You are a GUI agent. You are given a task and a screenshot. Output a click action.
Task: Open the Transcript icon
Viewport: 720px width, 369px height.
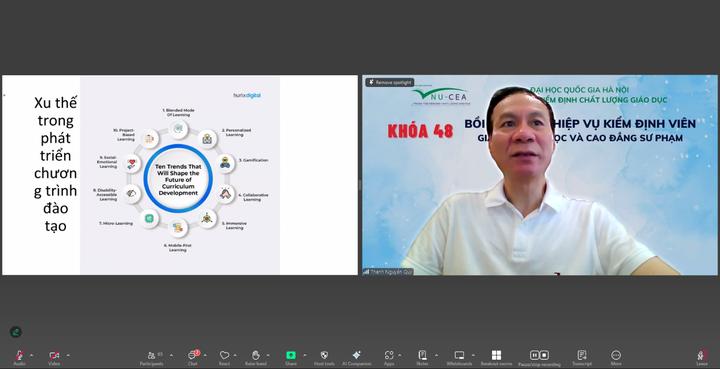pyautogui.click(x=582, y=355)
